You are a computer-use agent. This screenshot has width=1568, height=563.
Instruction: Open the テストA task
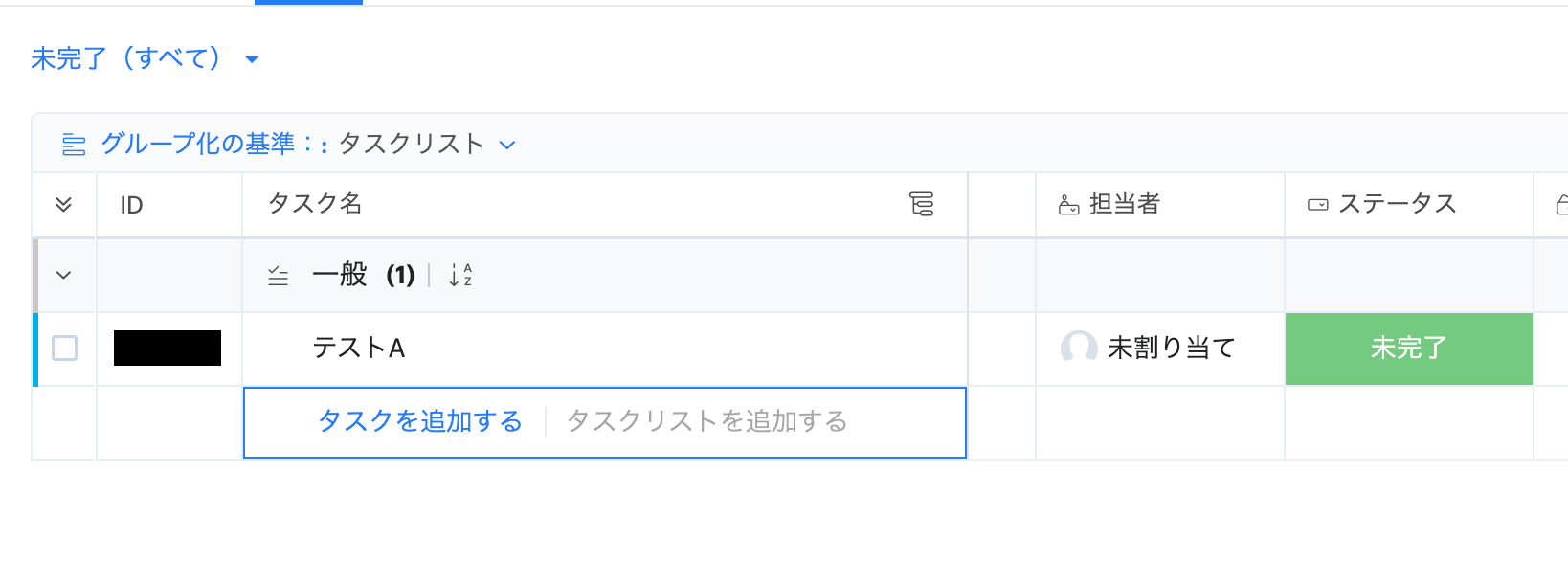tap(359, 349)
